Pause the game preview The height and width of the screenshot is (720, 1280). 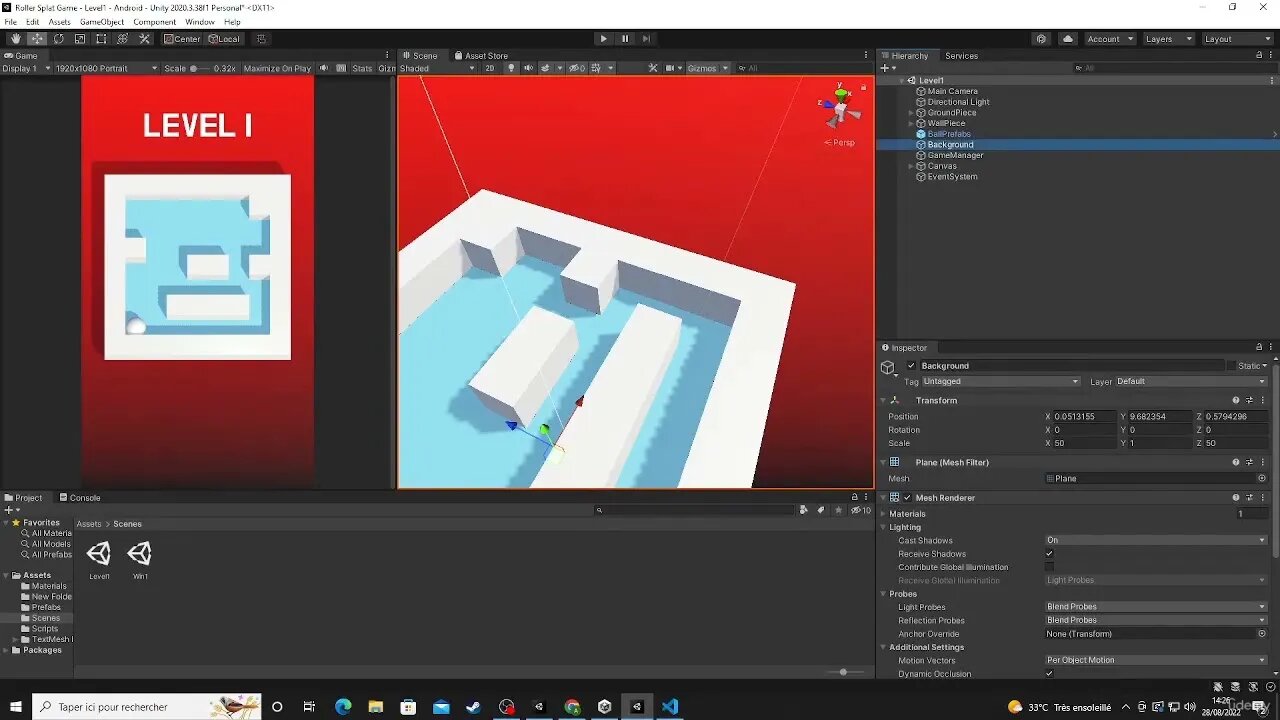click(625, 39)
